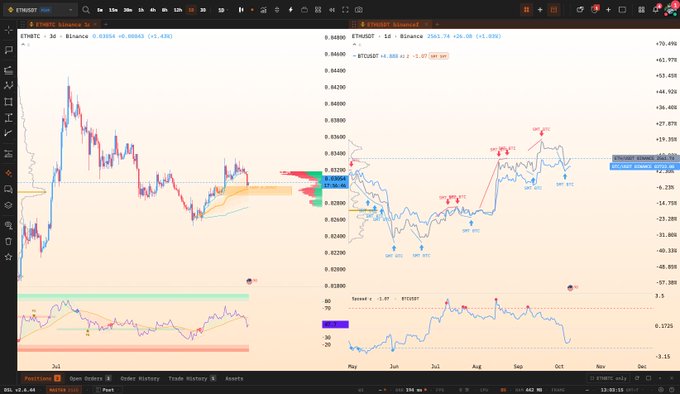Open the widgets grid icon
Image resolution: width=680 pixels, height=394 pixels.
point(641,10)
